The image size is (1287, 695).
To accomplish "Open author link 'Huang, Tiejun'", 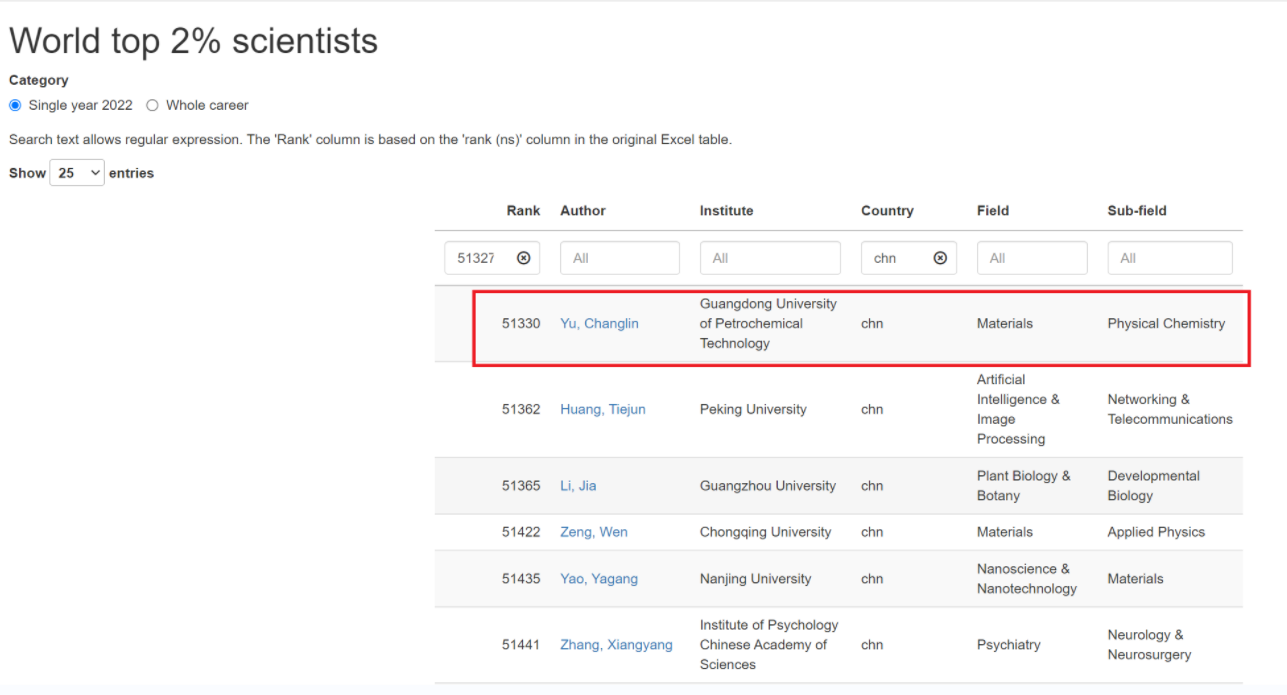I will (x=603, y=409).
